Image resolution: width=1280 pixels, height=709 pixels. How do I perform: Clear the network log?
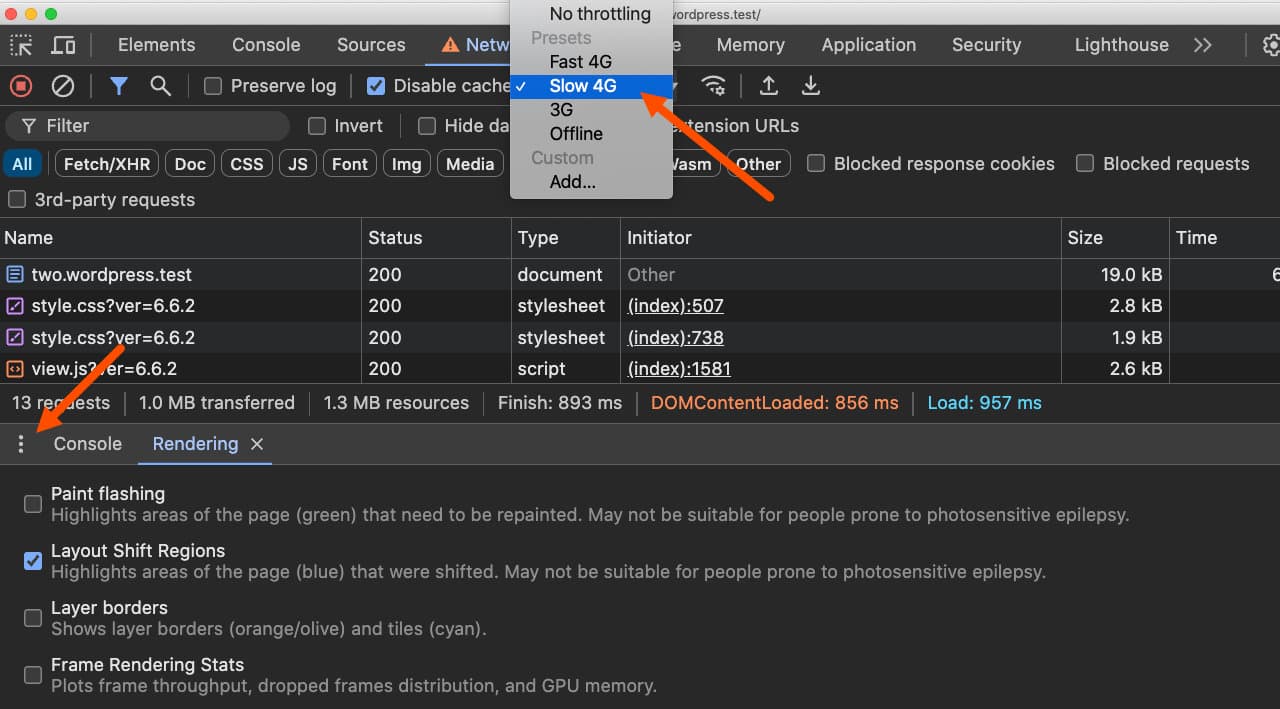click(63, 86)
